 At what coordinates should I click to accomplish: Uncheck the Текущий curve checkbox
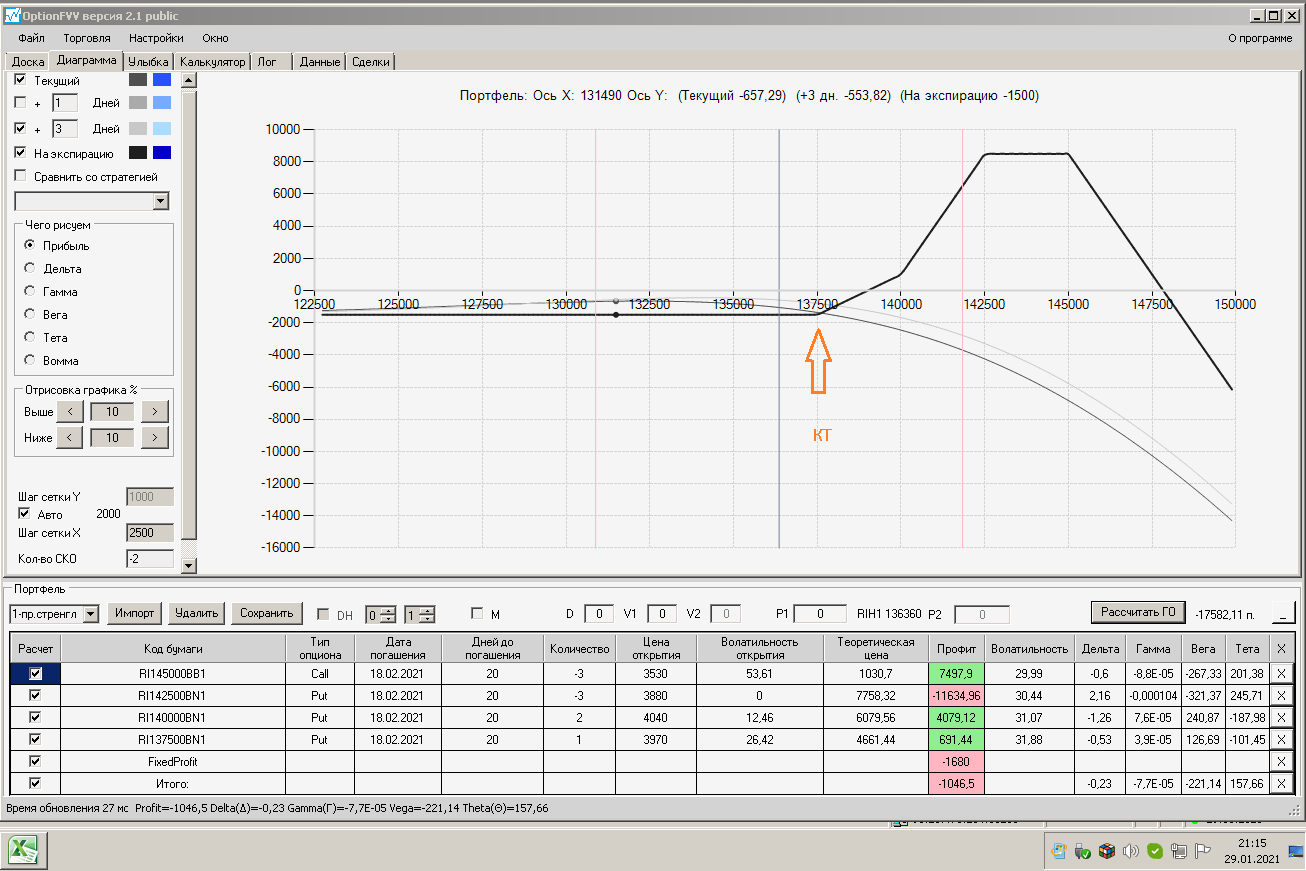click(21, 80)
